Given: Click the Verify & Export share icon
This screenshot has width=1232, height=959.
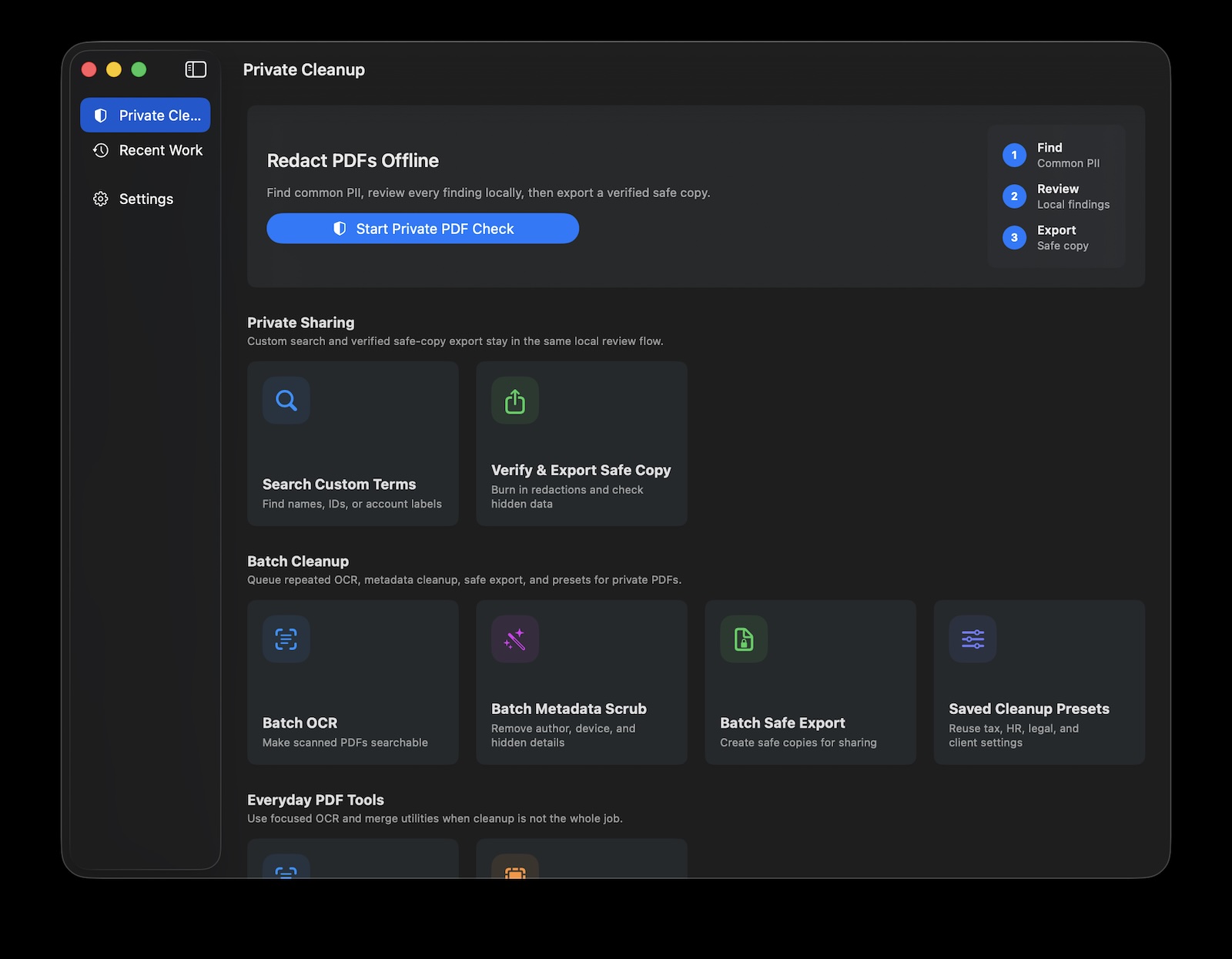Looking at the screenshot, I should (515, 401).
